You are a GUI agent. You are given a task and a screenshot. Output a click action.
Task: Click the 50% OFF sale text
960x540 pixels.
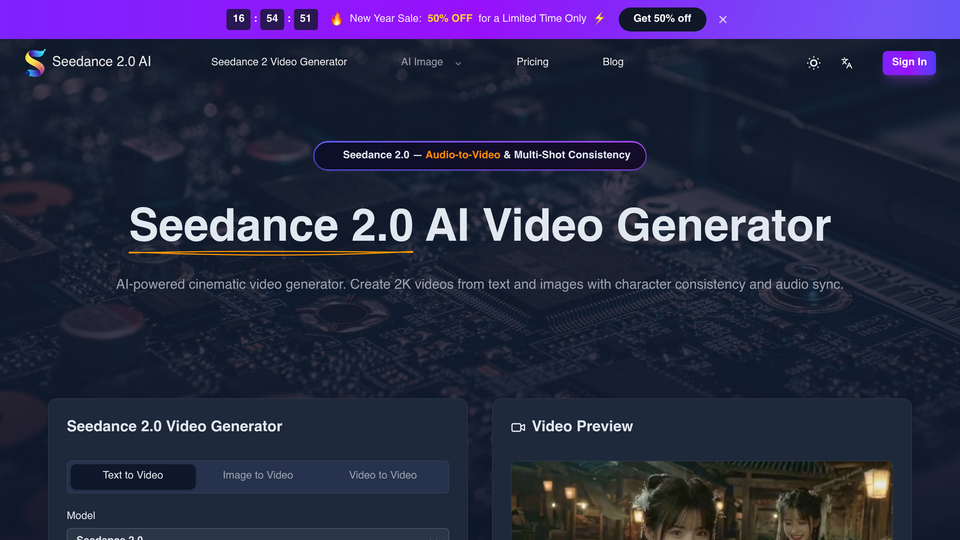point(449,19)
